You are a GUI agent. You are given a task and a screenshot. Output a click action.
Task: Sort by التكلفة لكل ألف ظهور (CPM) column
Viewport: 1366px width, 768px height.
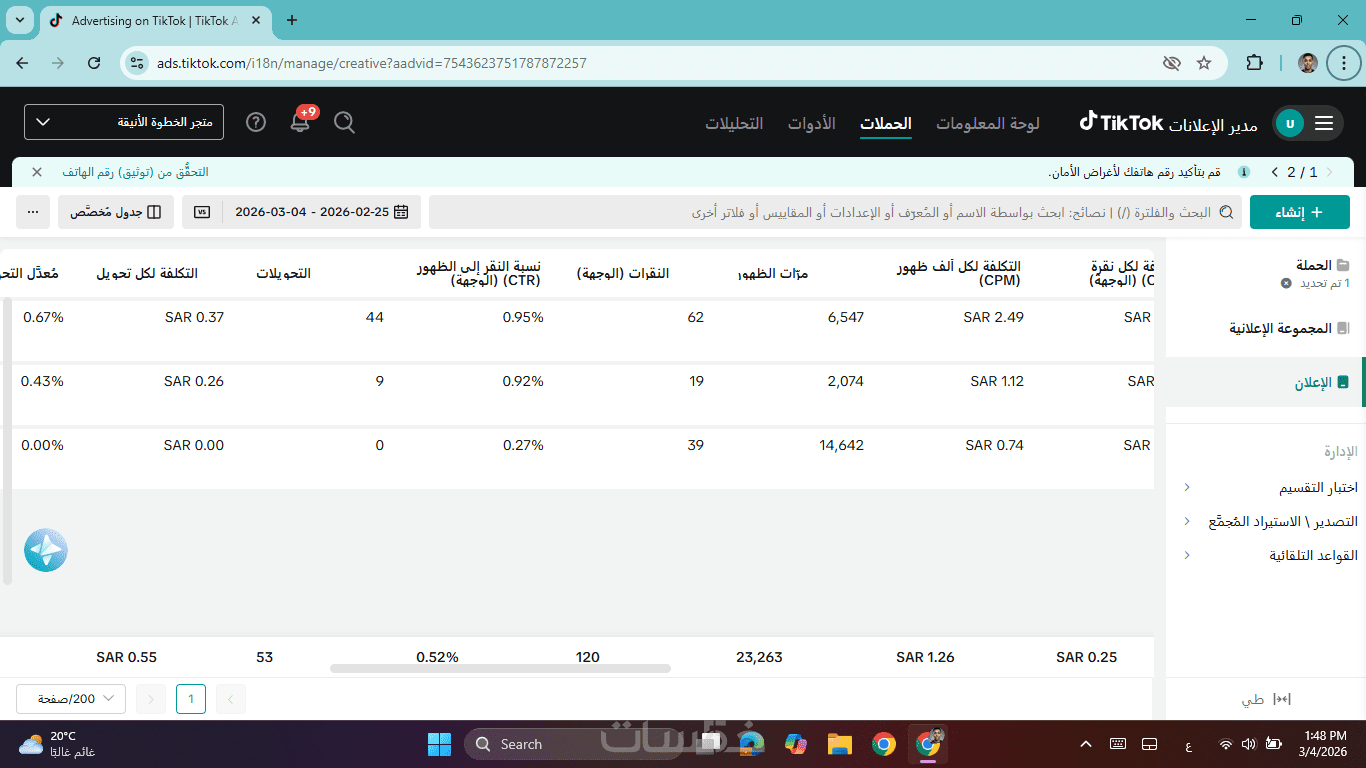click(958, 273)
